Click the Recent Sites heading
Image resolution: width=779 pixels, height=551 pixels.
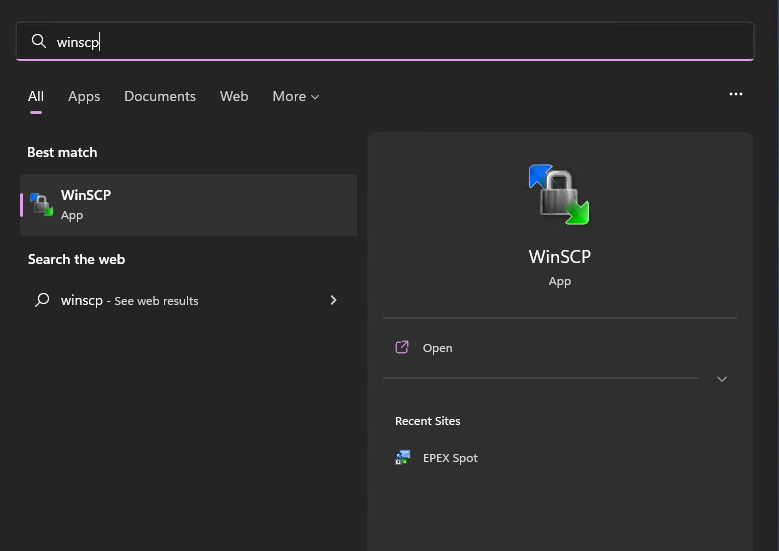coord(428,421)
